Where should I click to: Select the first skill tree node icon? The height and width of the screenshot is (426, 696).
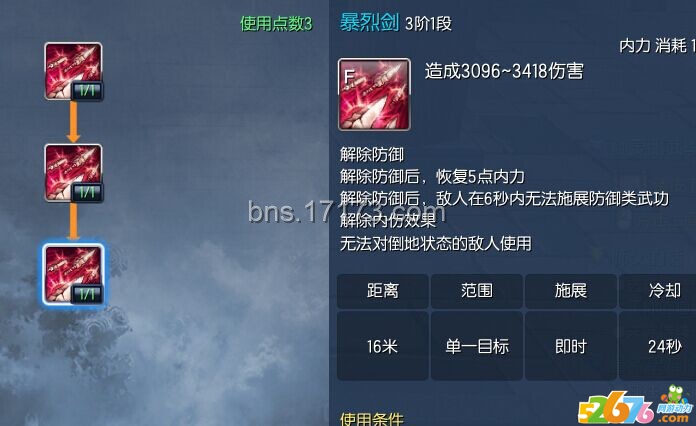73,71
